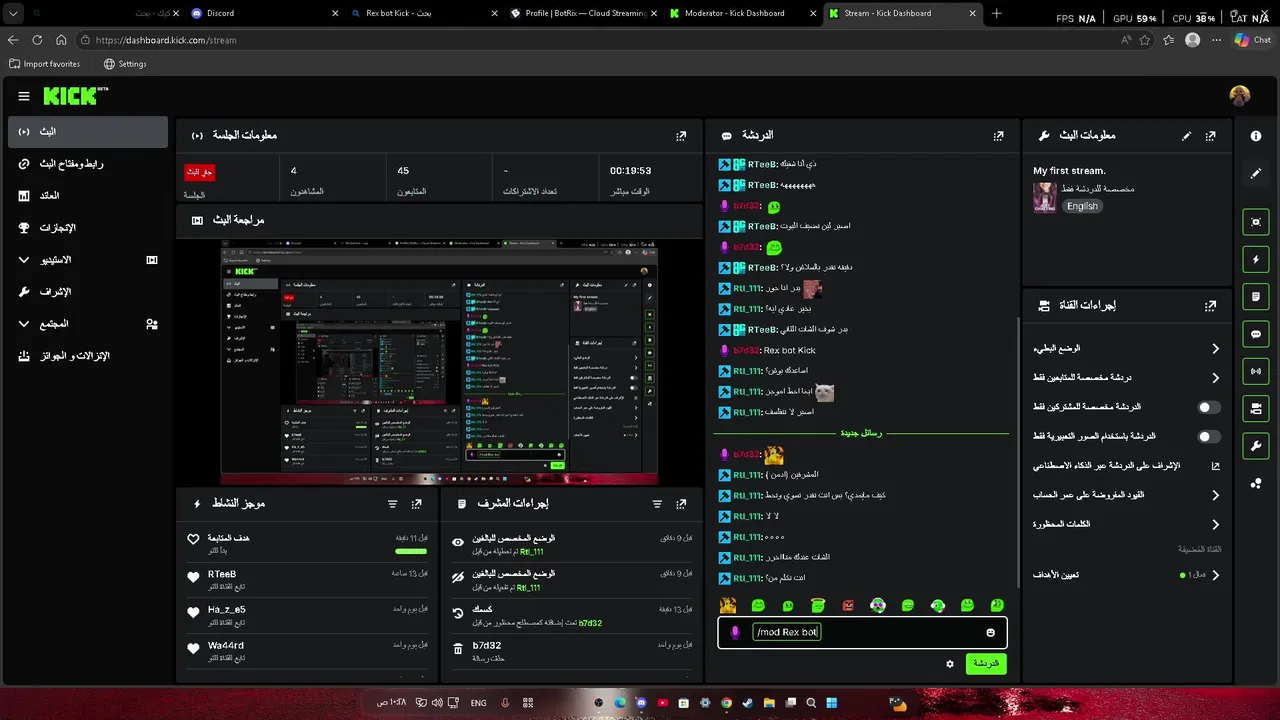Click the AI moderation external link icon
1280x720 pixels.
tap(1216, 466)
